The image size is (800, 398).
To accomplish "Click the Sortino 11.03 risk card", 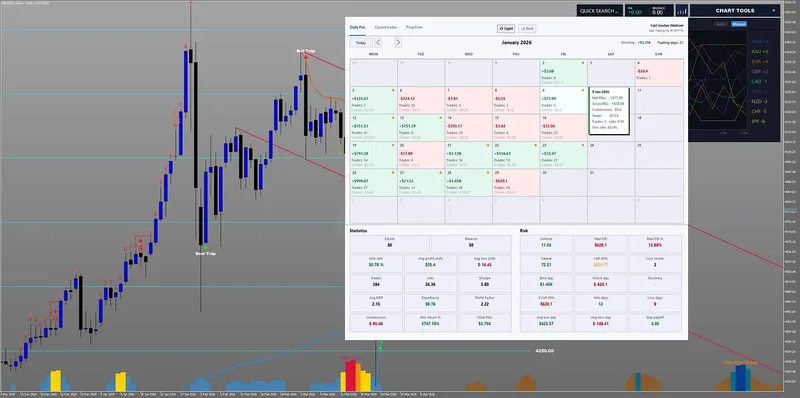I will click(546, 245).
